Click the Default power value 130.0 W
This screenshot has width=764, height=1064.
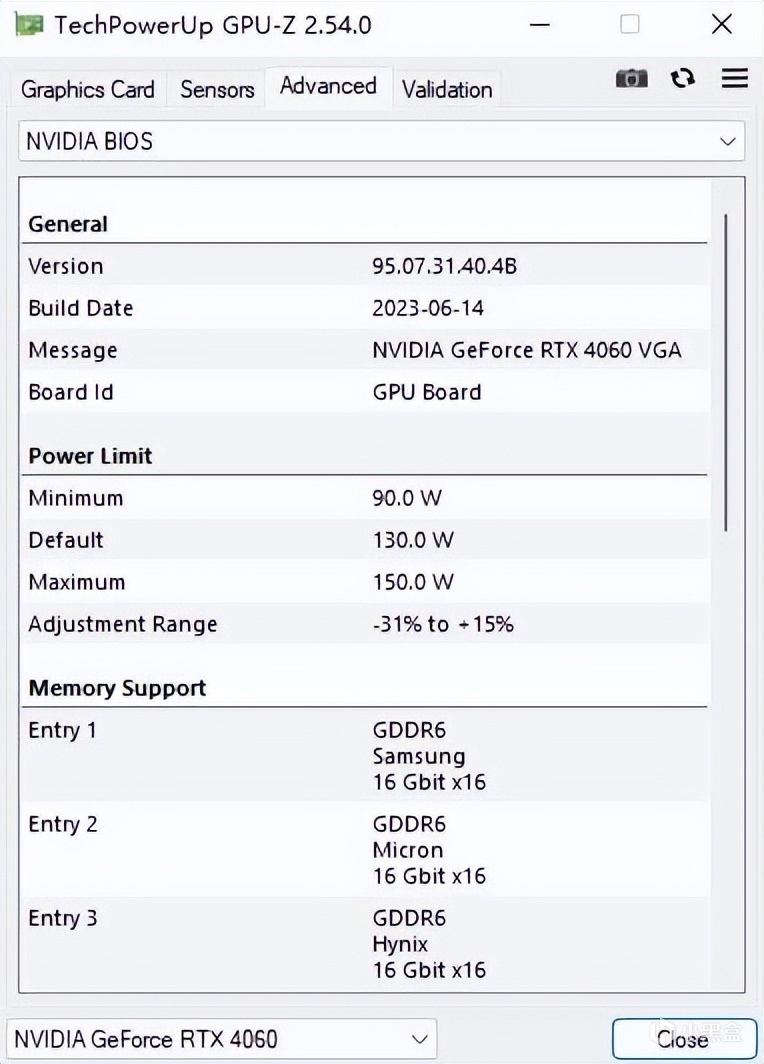tap(413, 540)
